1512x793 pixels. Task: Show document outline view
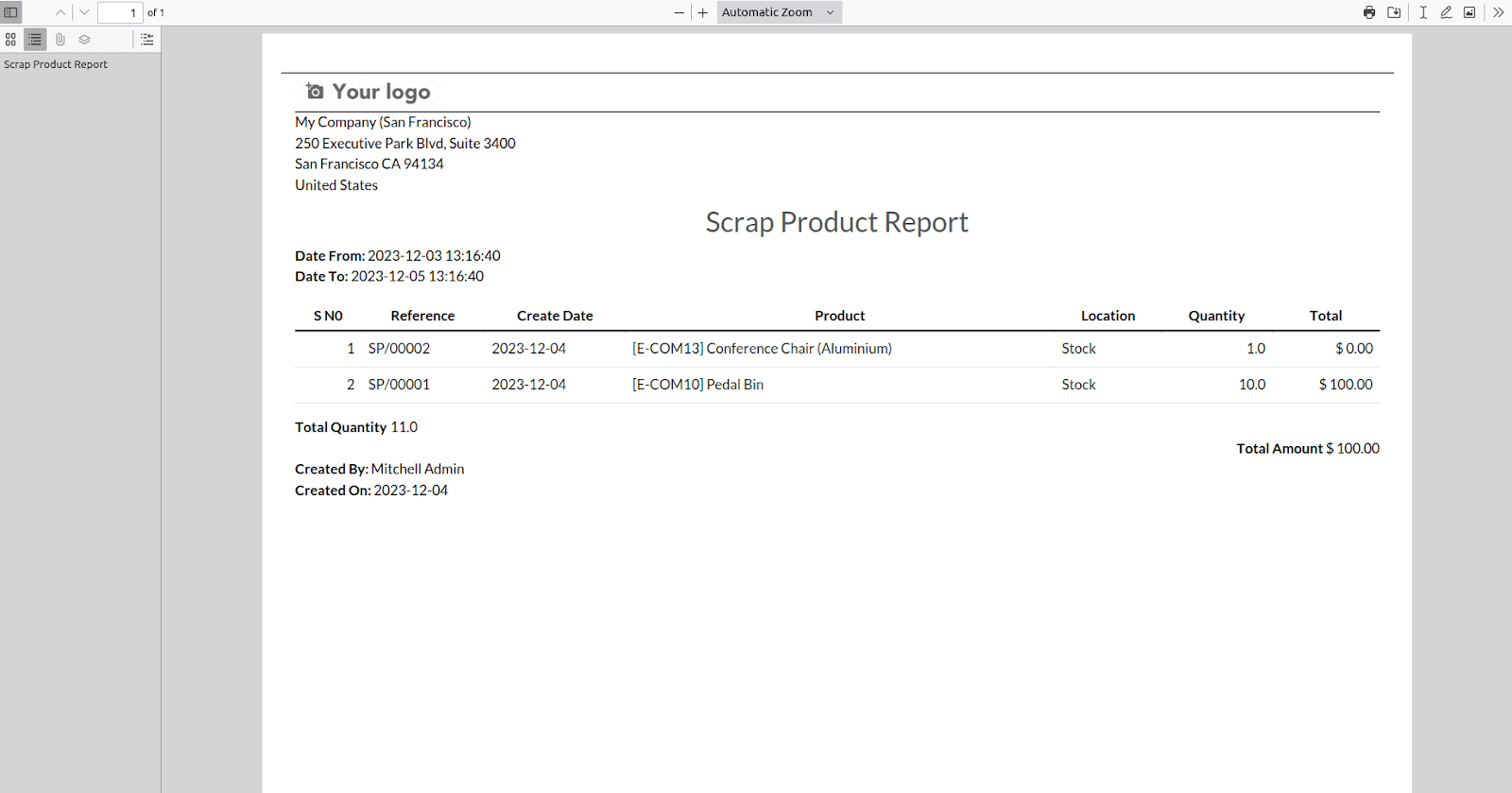35,40
